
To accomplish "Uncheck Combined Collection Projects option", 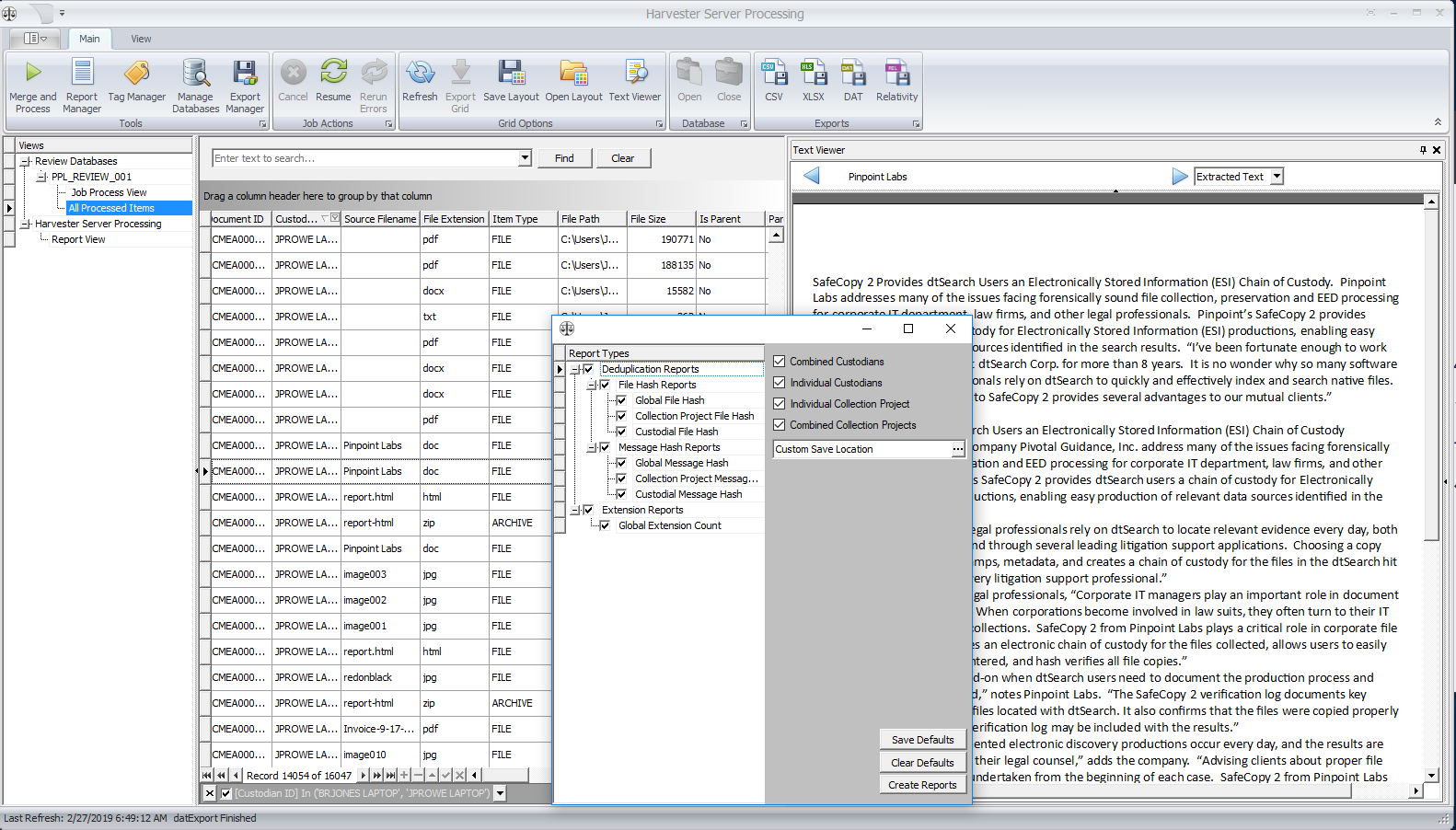I will pyautogui.click(x=780, y=425).
